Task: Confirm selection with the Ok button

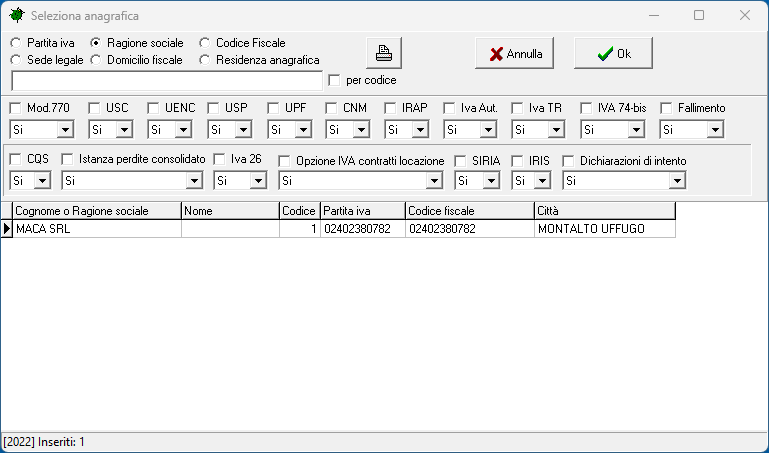Action: (613, 54)
